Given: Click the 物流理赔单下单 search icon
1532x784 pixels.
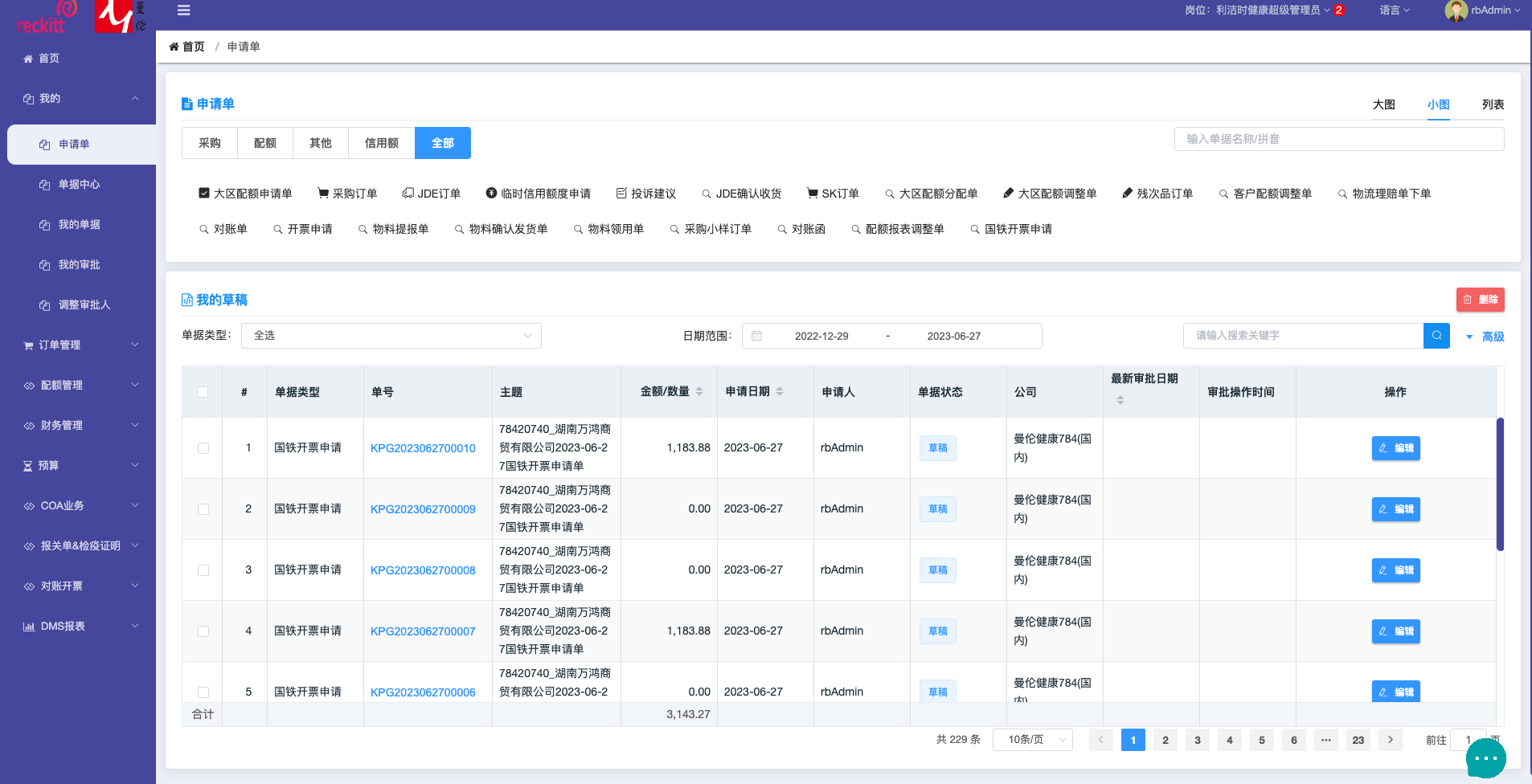Looking at the screenshot, I should [x=1343, y=194].
